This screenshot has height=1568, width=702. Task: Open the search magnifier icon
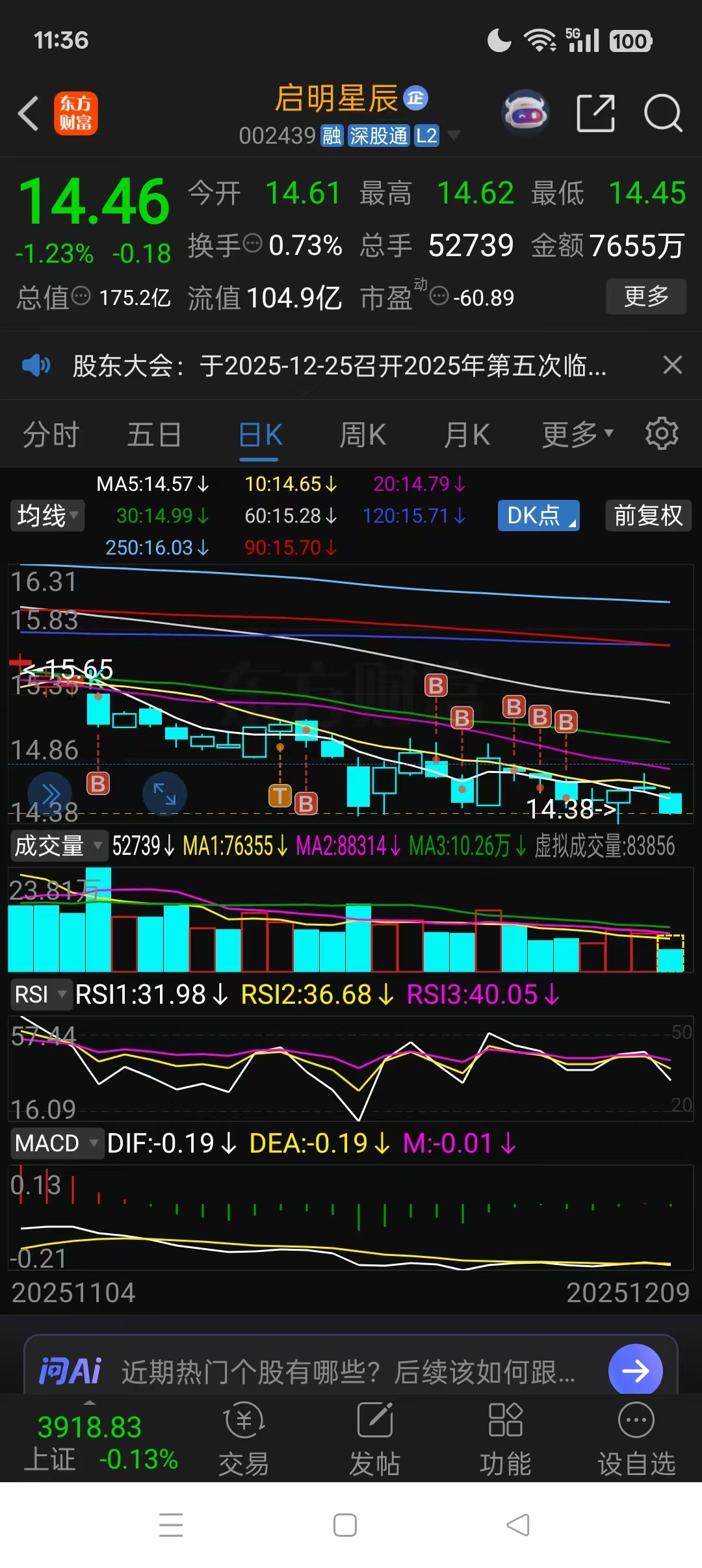tap(662, 113)
